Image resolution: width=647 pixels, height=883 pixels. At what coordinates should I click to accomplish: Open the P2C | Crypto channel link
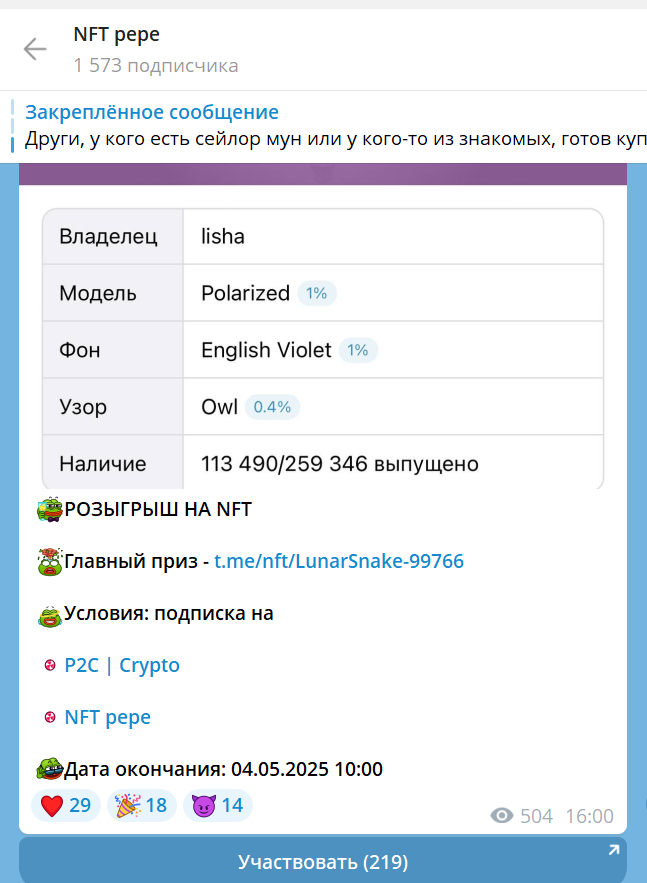(x=122, y=665)
